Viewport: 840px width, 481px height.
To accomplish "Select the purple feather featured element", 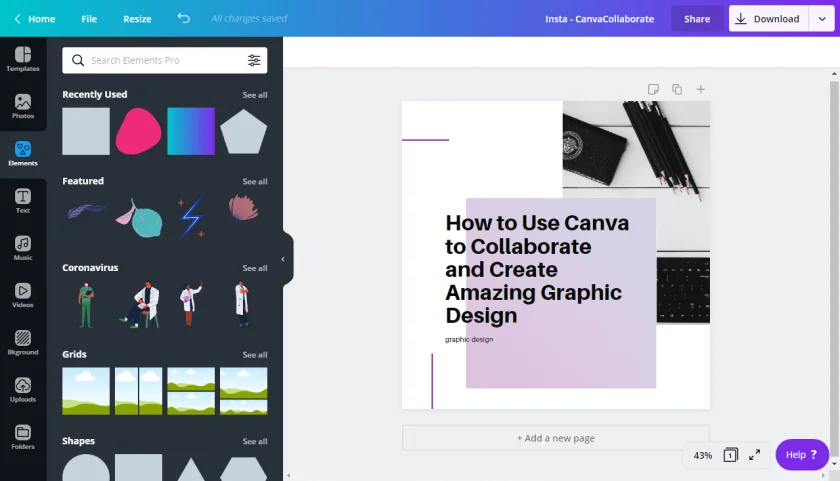I will (86, 212).
